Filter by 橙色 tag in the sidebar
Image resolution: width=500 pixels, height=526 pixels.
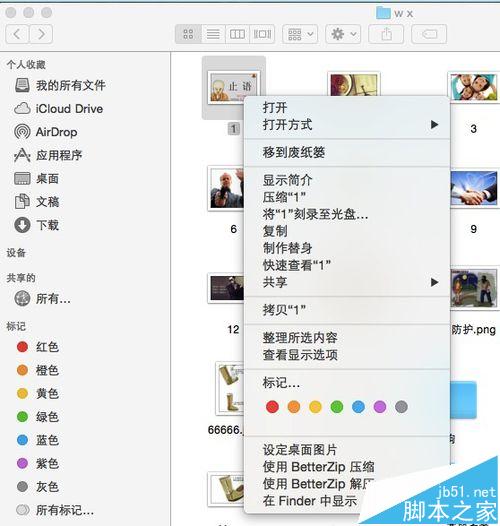pos(38,370)
